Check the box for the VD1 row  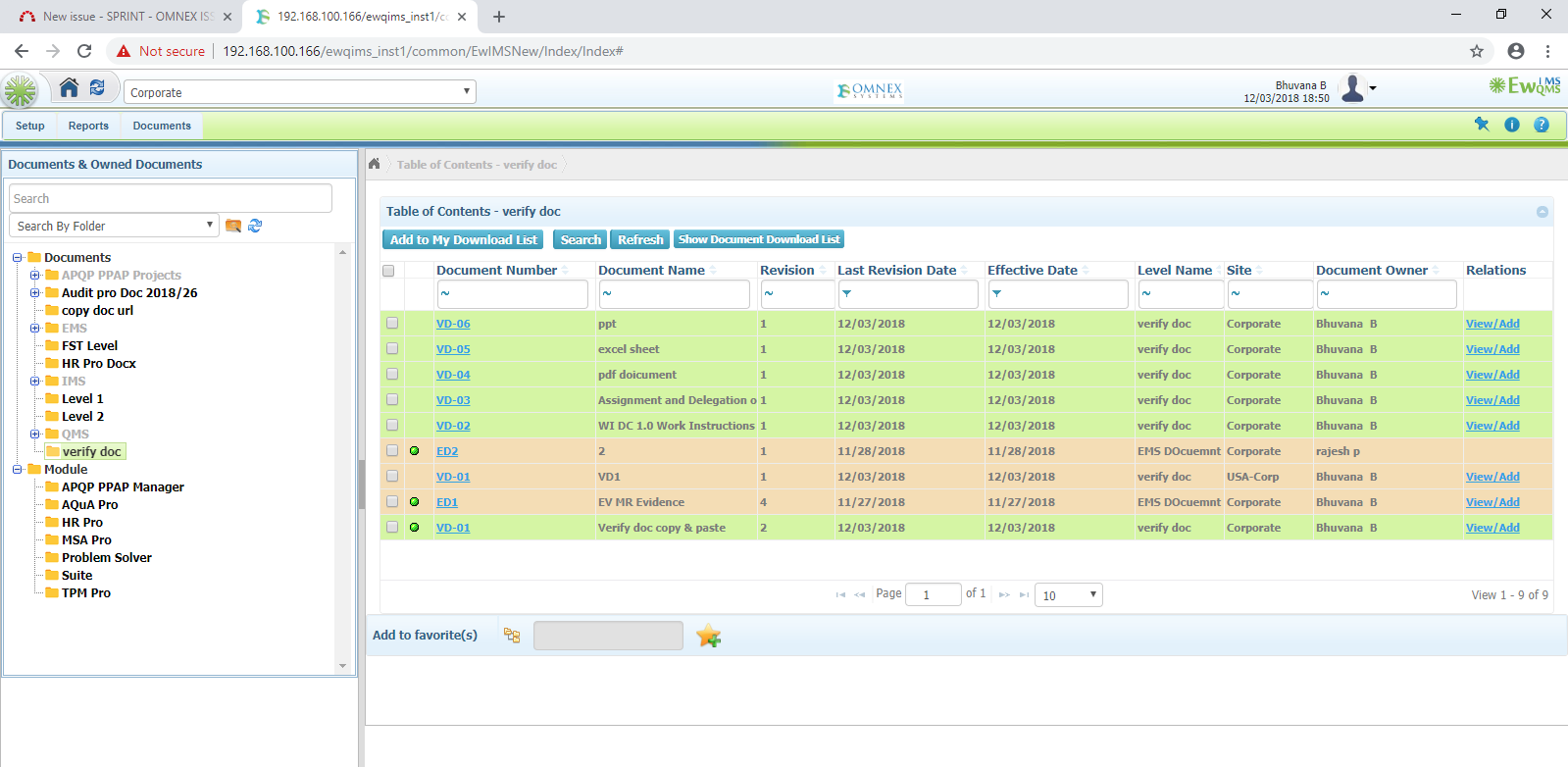point(392,477)
